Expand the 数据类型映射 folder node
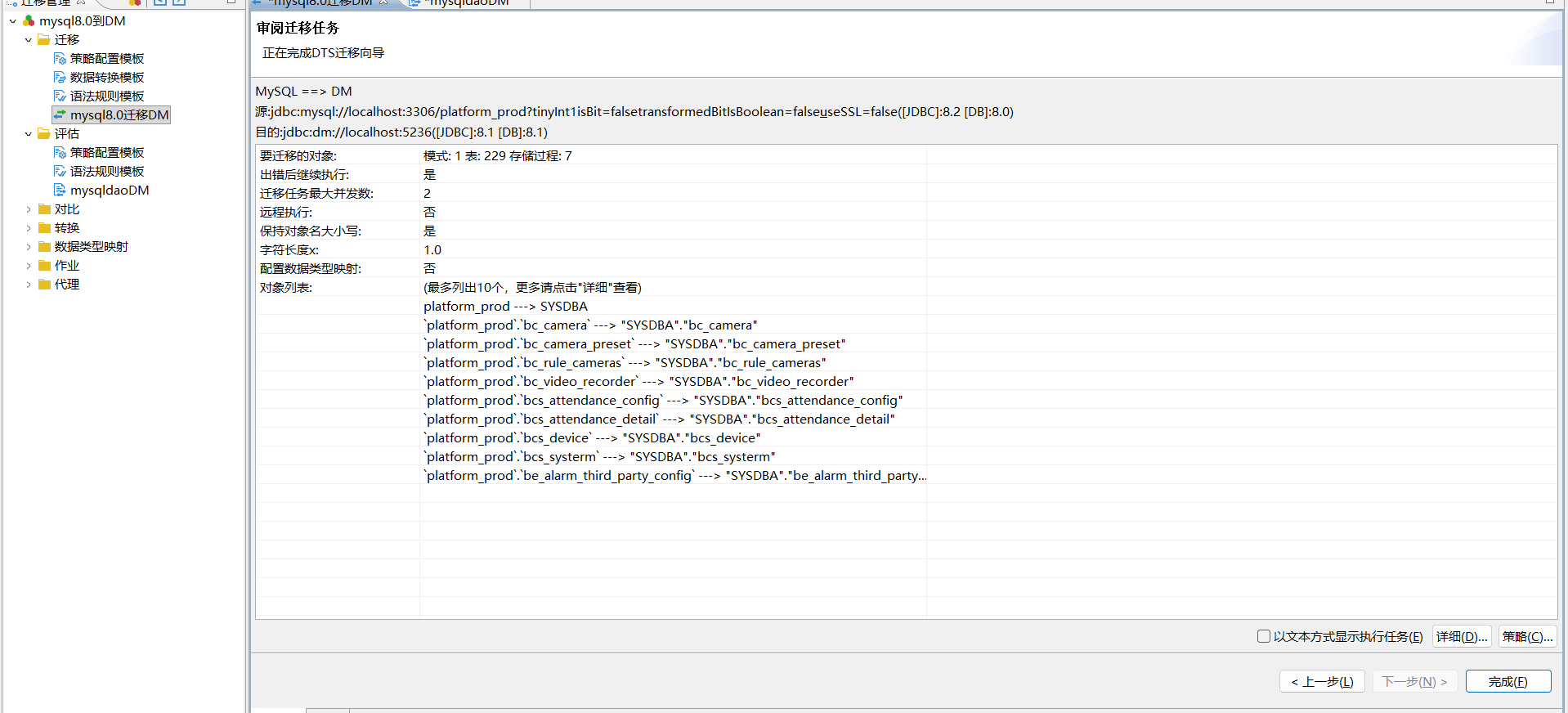The height and width of the screenshot is (713, 1568). (29, 247)
